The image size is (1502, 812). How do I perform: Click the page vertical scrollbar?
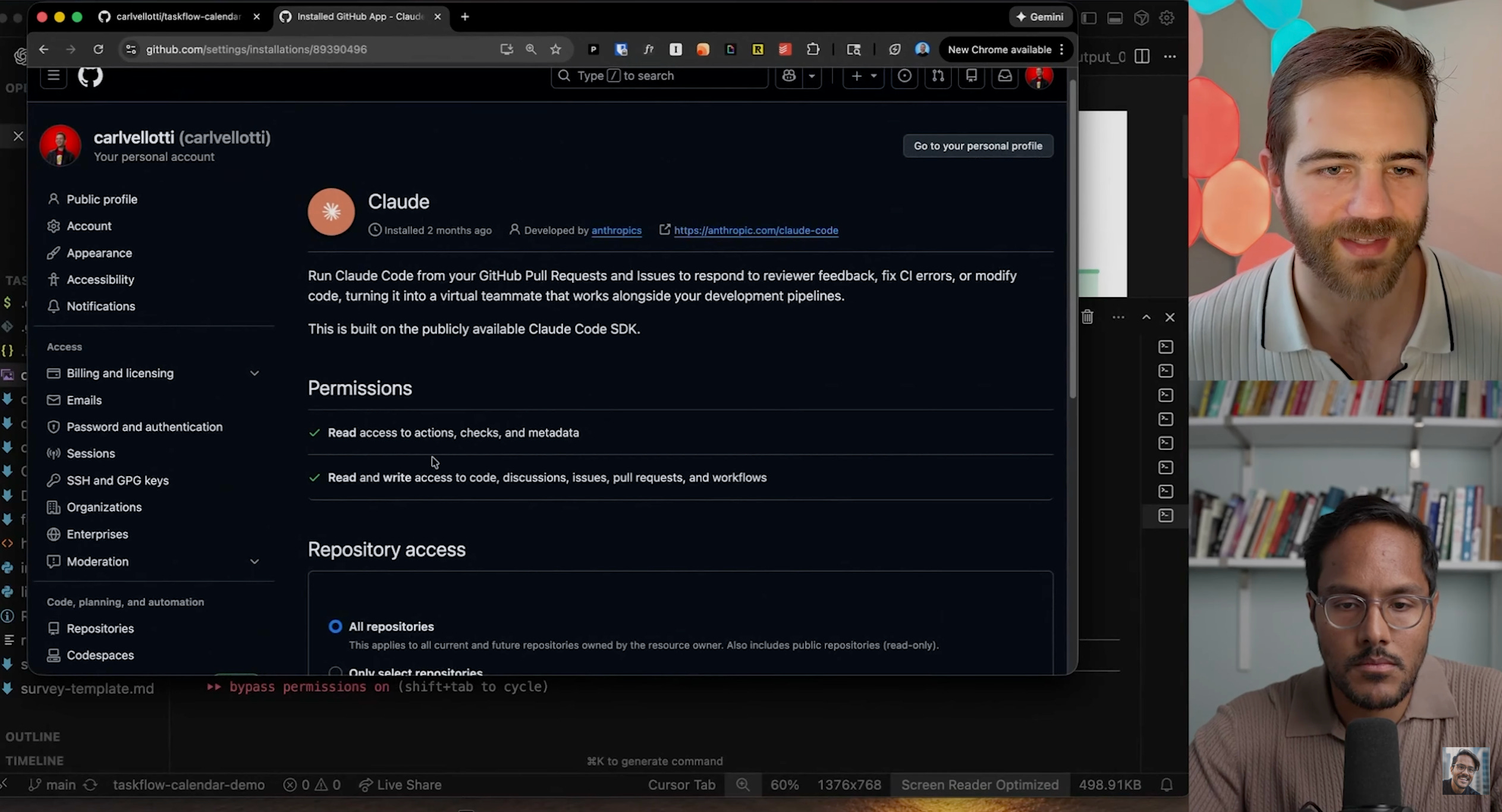pos(1072,238)
